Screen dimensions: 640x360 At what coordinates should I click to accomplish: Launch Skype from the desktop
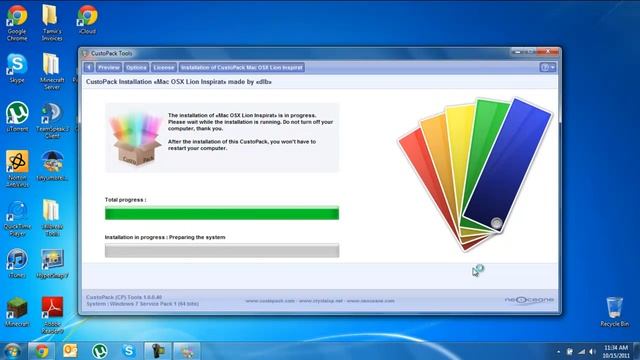[17, 69]
